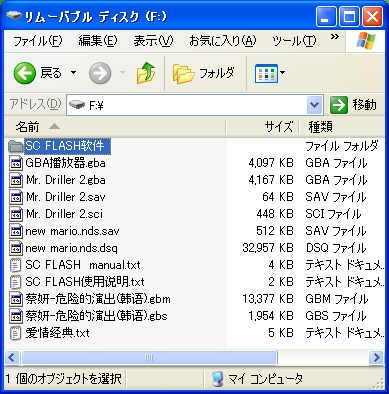Click the green Back arrow button
Image resolution: width=389 pixels, height=394 pixels.
pos(25,73)
